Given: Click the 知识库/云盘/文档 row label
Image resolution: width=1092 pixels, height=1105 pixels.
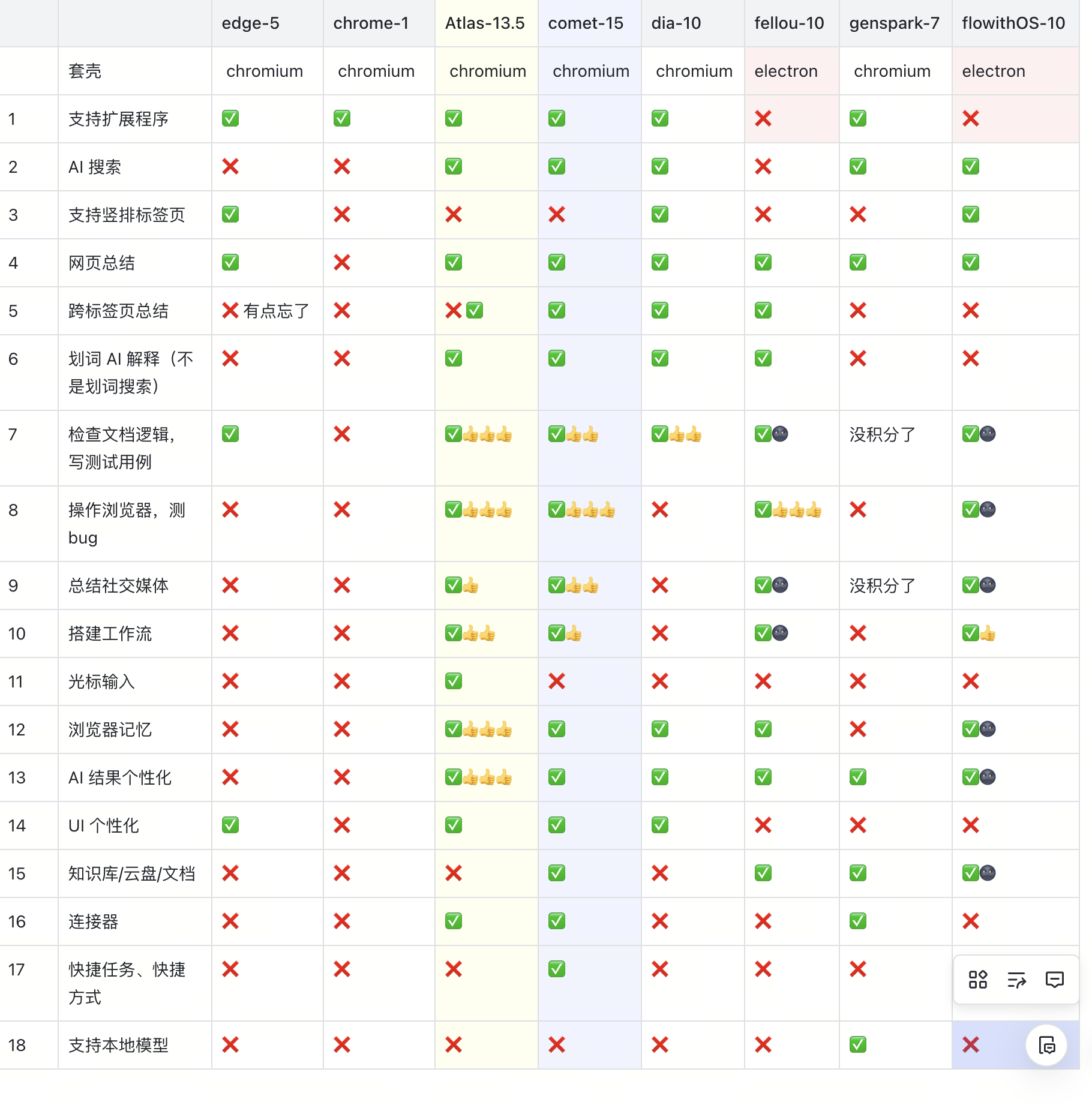Looking at the screenshot, I should pyautogui.click(x=132, y=873).
